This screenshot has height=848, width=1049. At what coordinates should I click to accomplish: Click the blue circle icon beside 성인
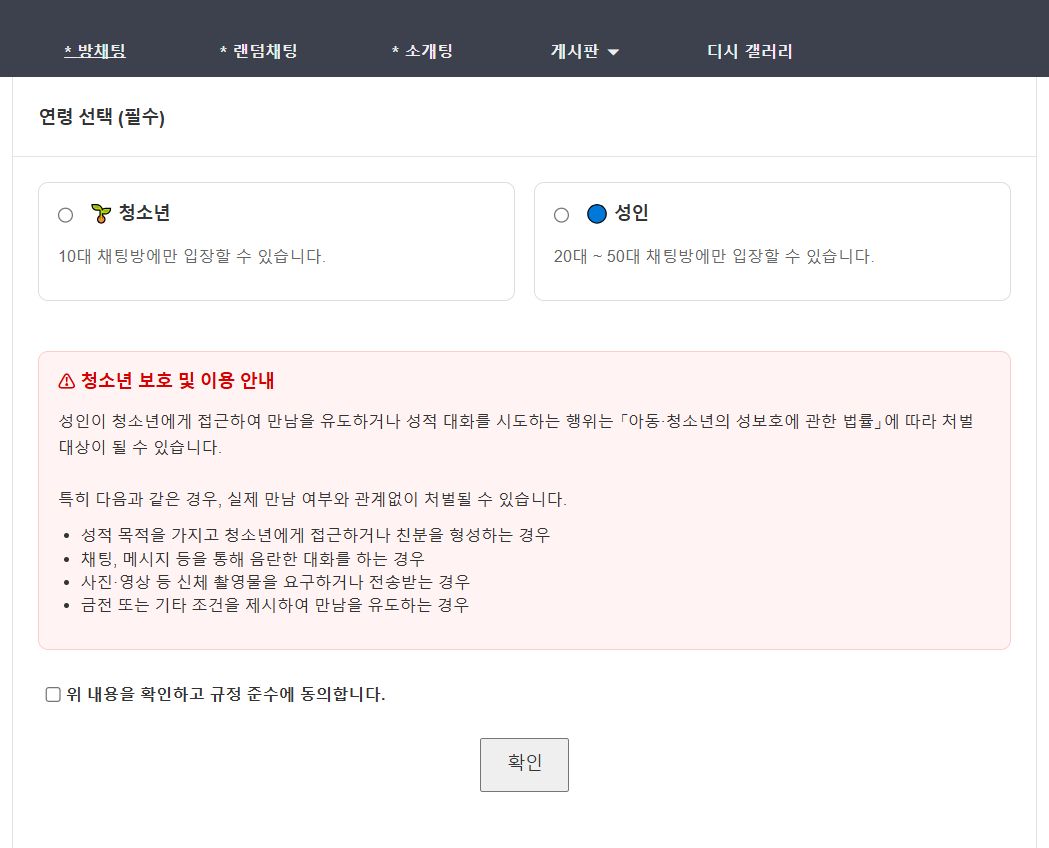597,213
